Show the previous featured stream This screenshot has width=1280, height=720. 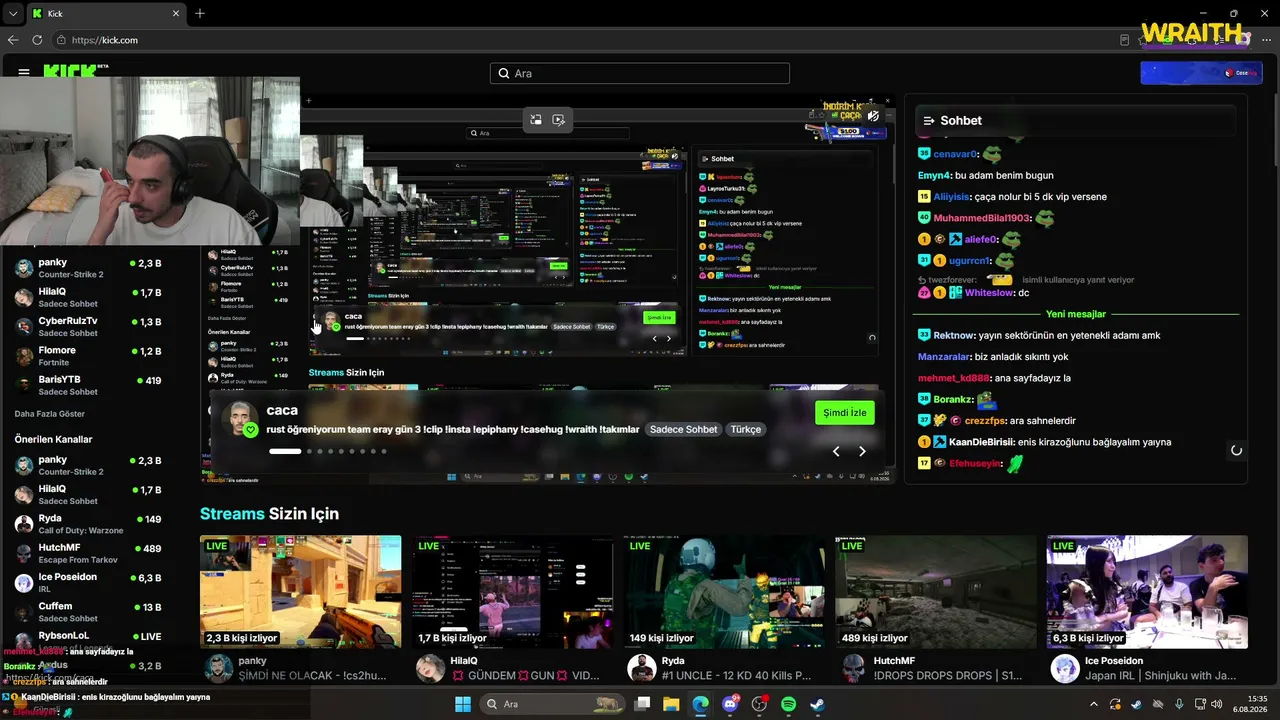[836, 451]
